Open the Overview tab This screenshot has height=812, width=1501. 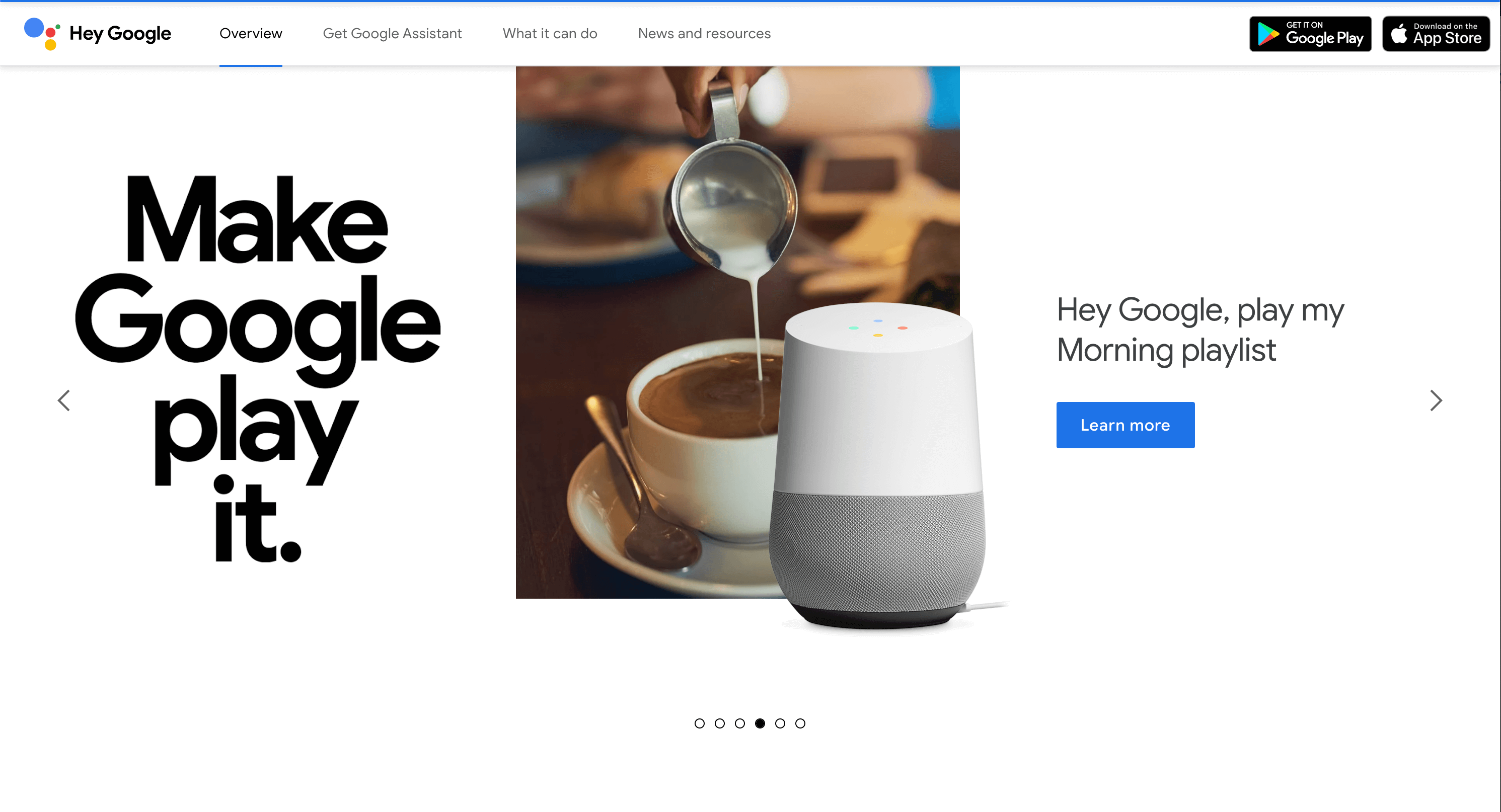(x=251, y=33)
